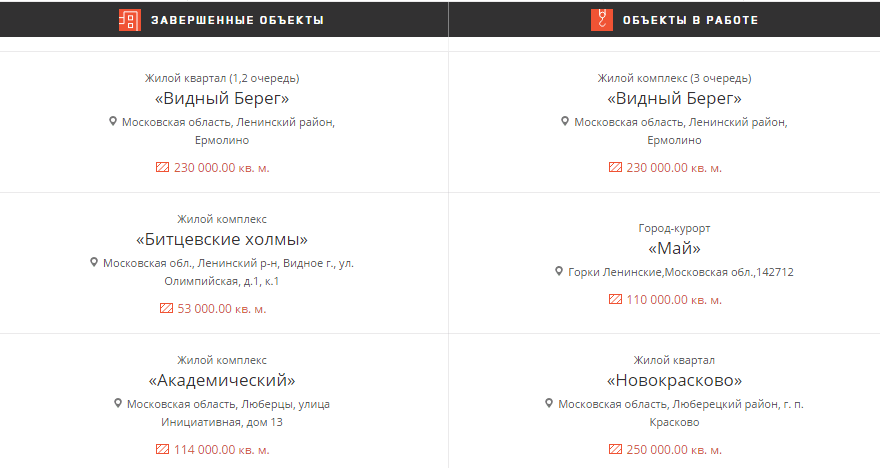Switch to the Объекты в работе tab
Viewport: 880px width, 468px height.
664,20
